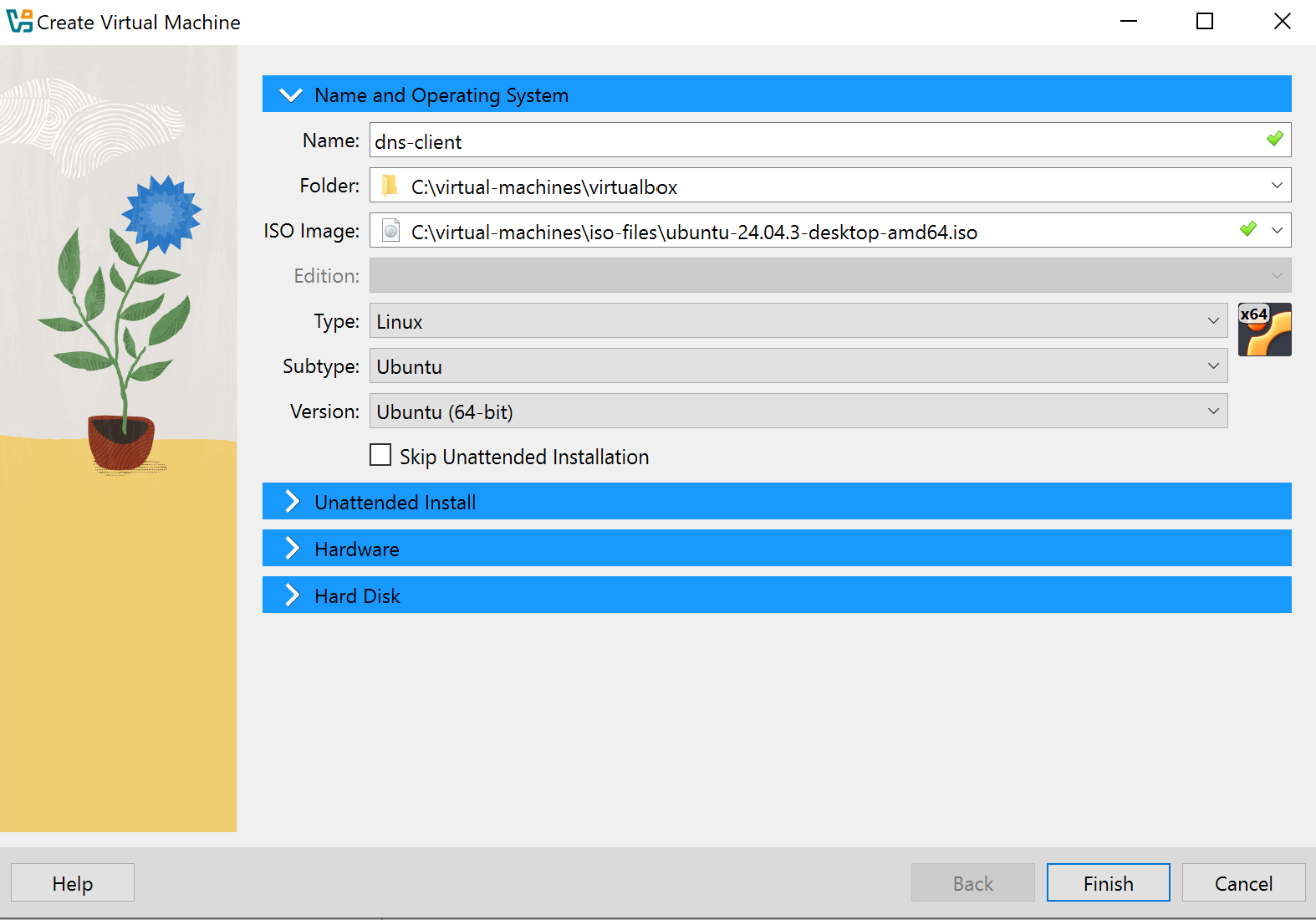
Task: Close the Create Virtual Machine window
Action: pos(1283,21)
